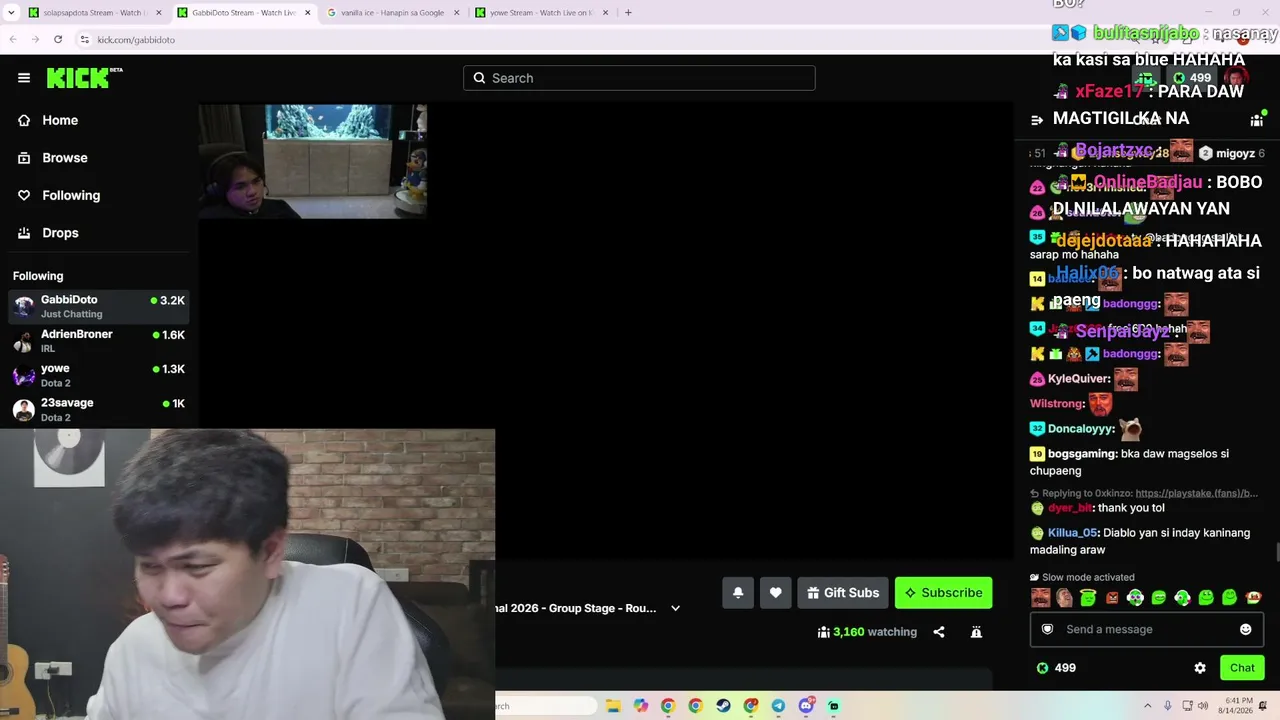Click the taskbar volume icon
The image size is (1280, 720).
[1204, 706]
